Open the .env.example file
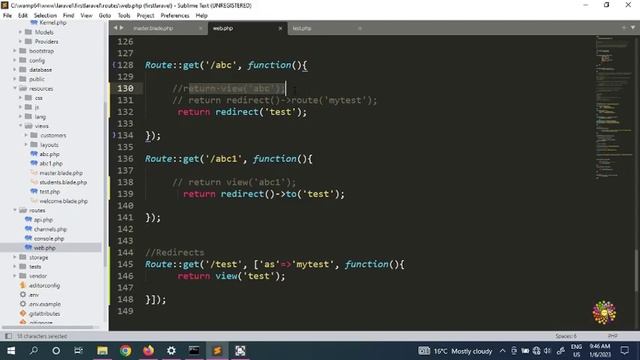 click(45, 304)
